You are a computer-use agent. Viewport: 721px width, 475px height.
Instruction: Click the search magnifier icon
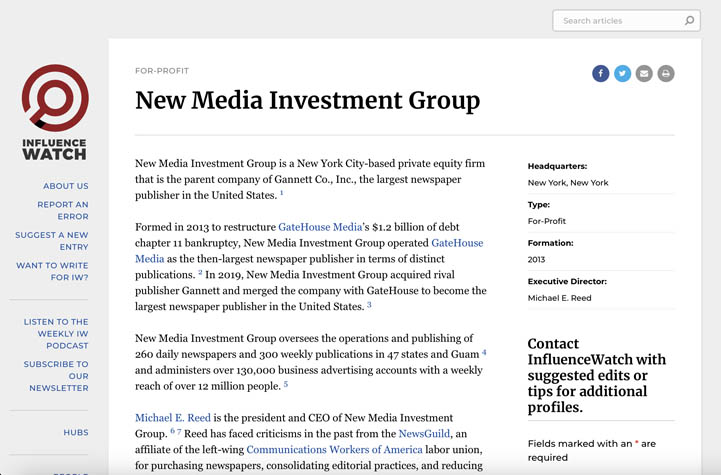689,21
